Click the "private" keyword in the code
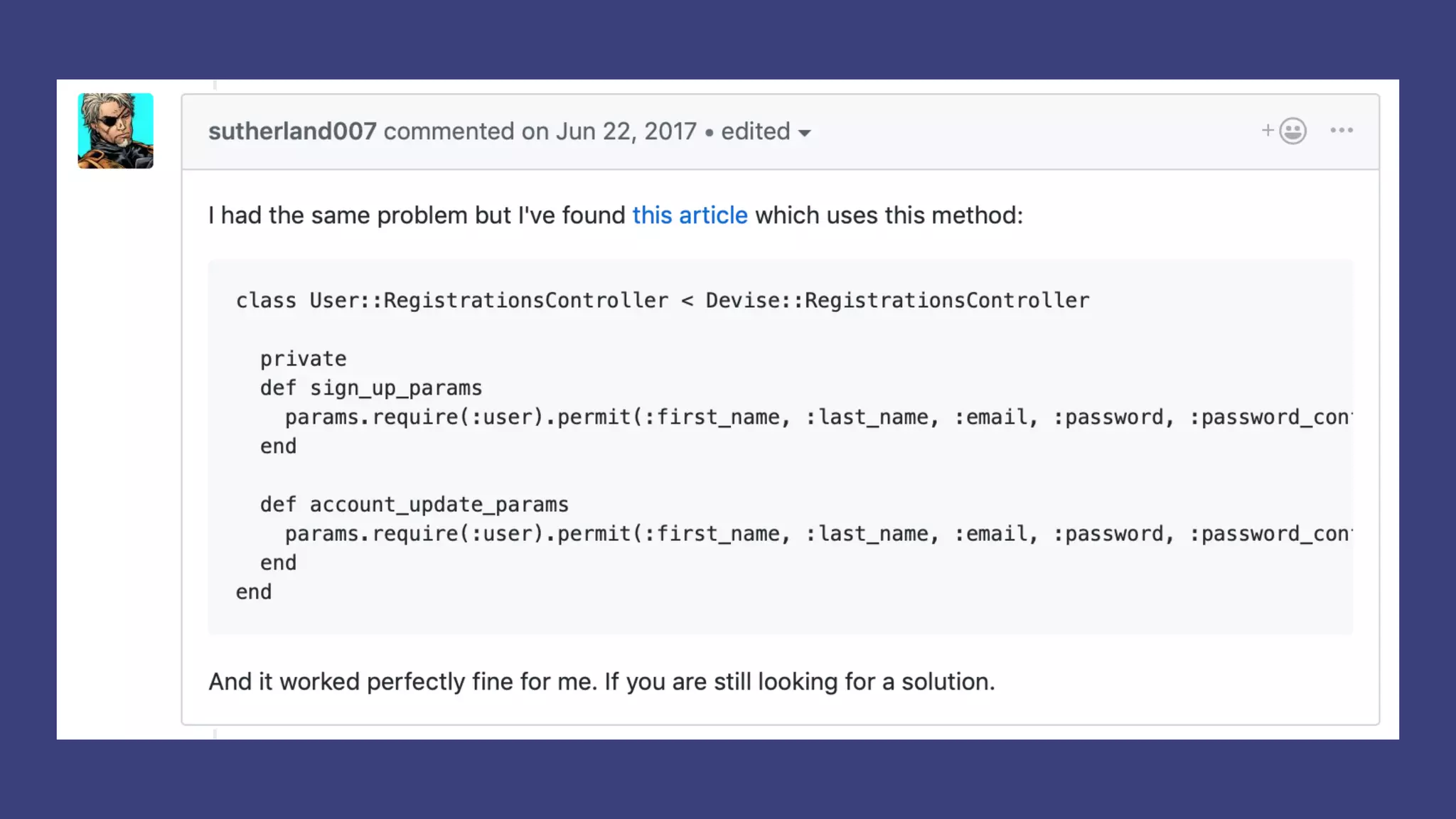This screenshot has width=1456, height=819. (x=304, y=359)
